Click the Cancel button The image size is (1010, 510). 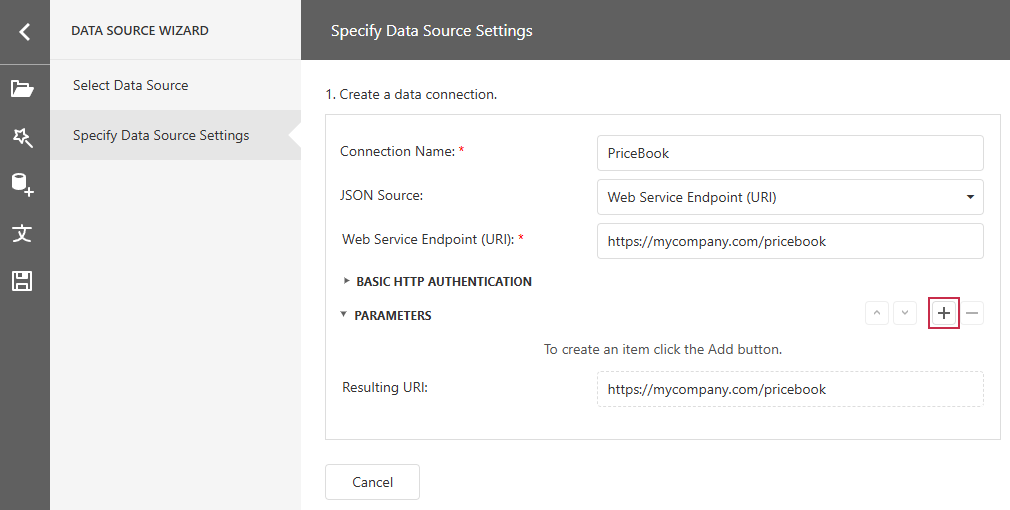pyautogui.click(x=372, y=482)
